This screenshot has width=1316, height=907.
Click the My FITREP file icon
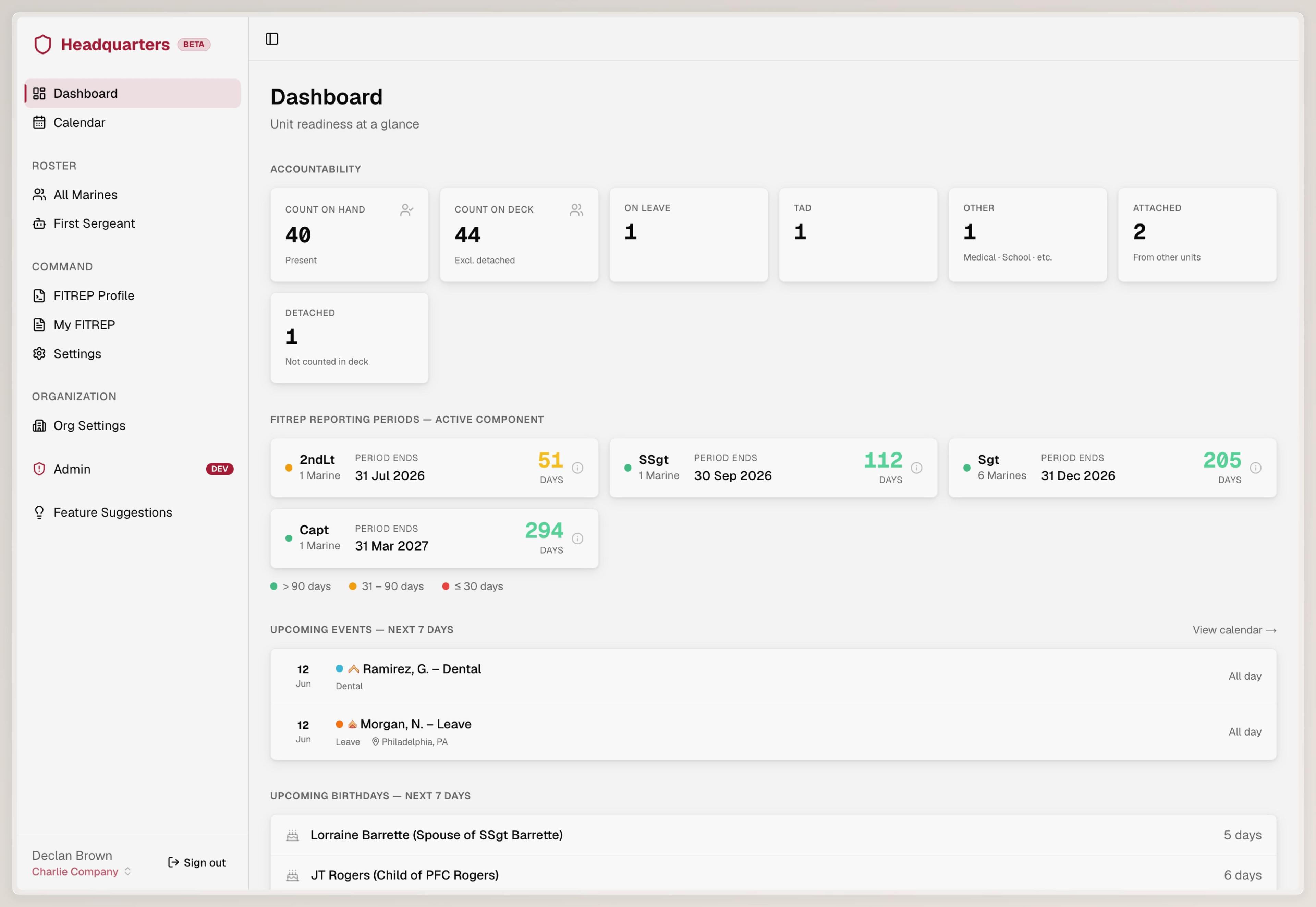39,325
